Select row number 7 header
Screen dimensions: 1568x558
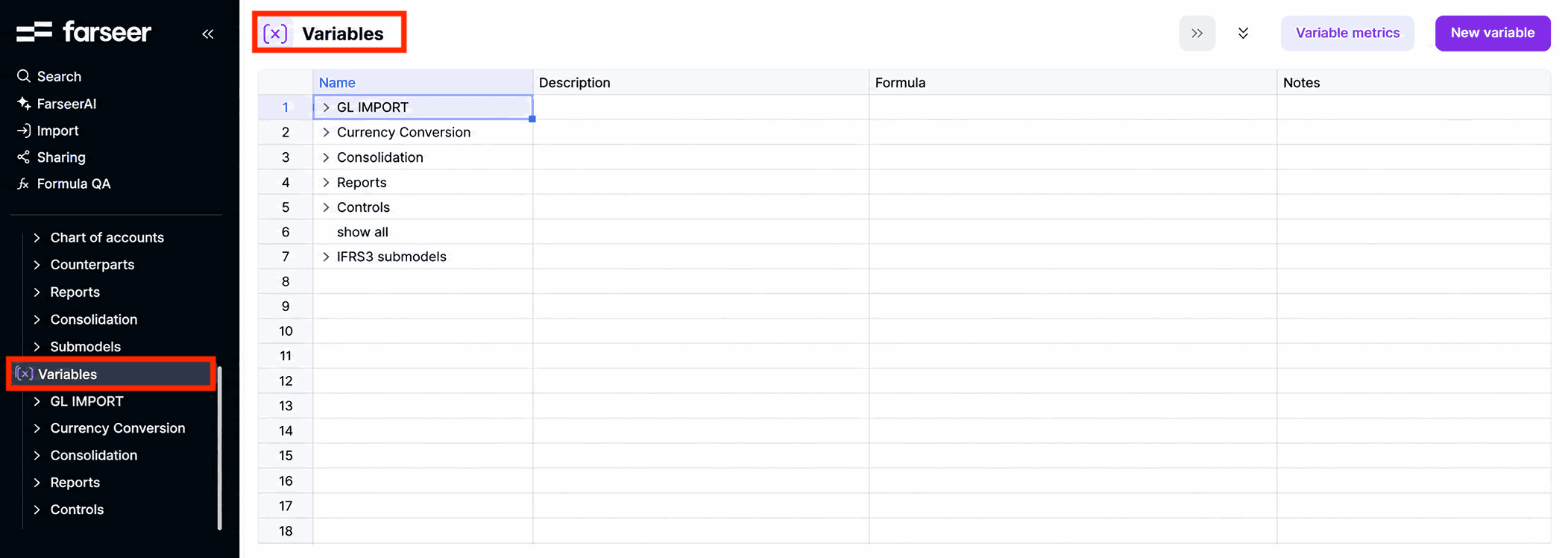(286, 257)
